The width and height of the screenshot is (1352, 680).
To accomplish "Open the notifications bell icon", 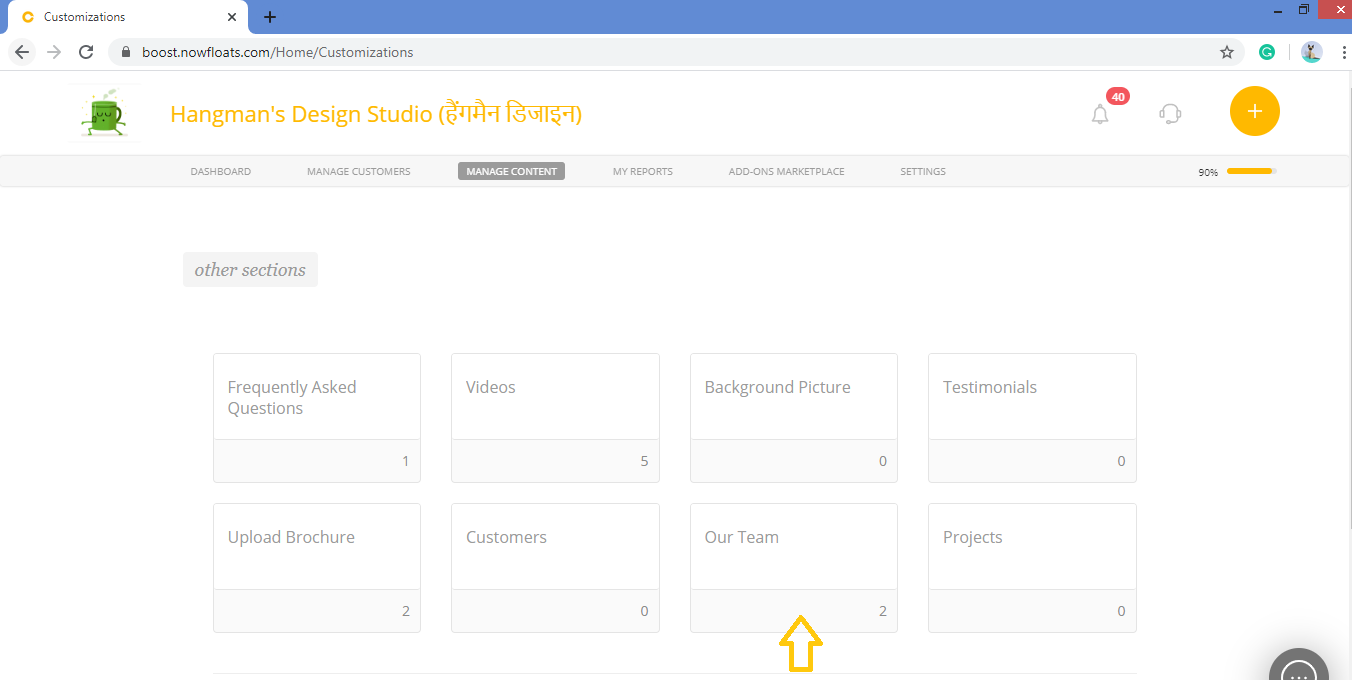I will coord(1100,114).
